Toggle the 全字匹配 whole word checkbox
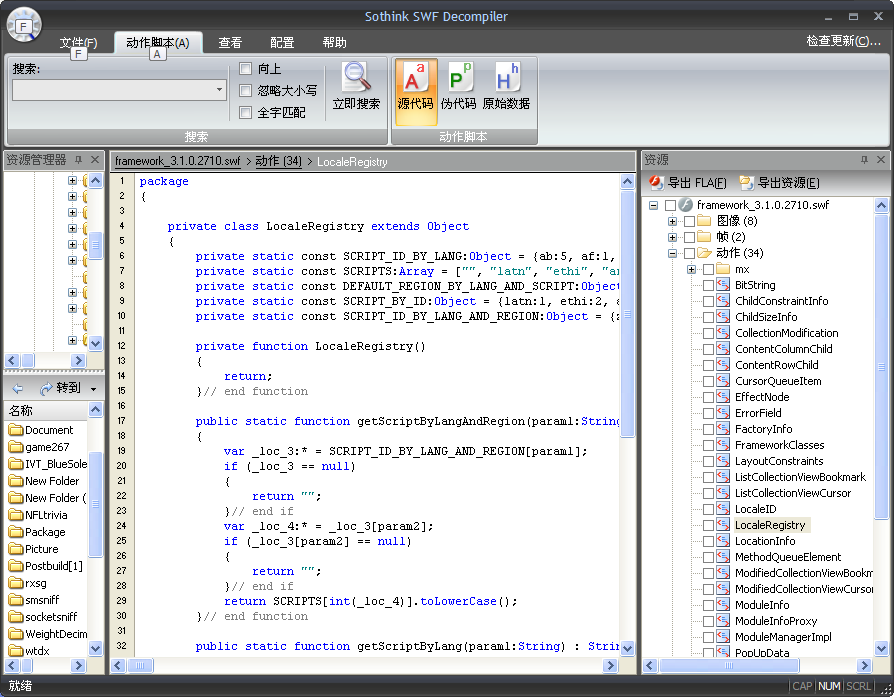Image resolution: width=894 pixels, height=697 pixels. 246,112
